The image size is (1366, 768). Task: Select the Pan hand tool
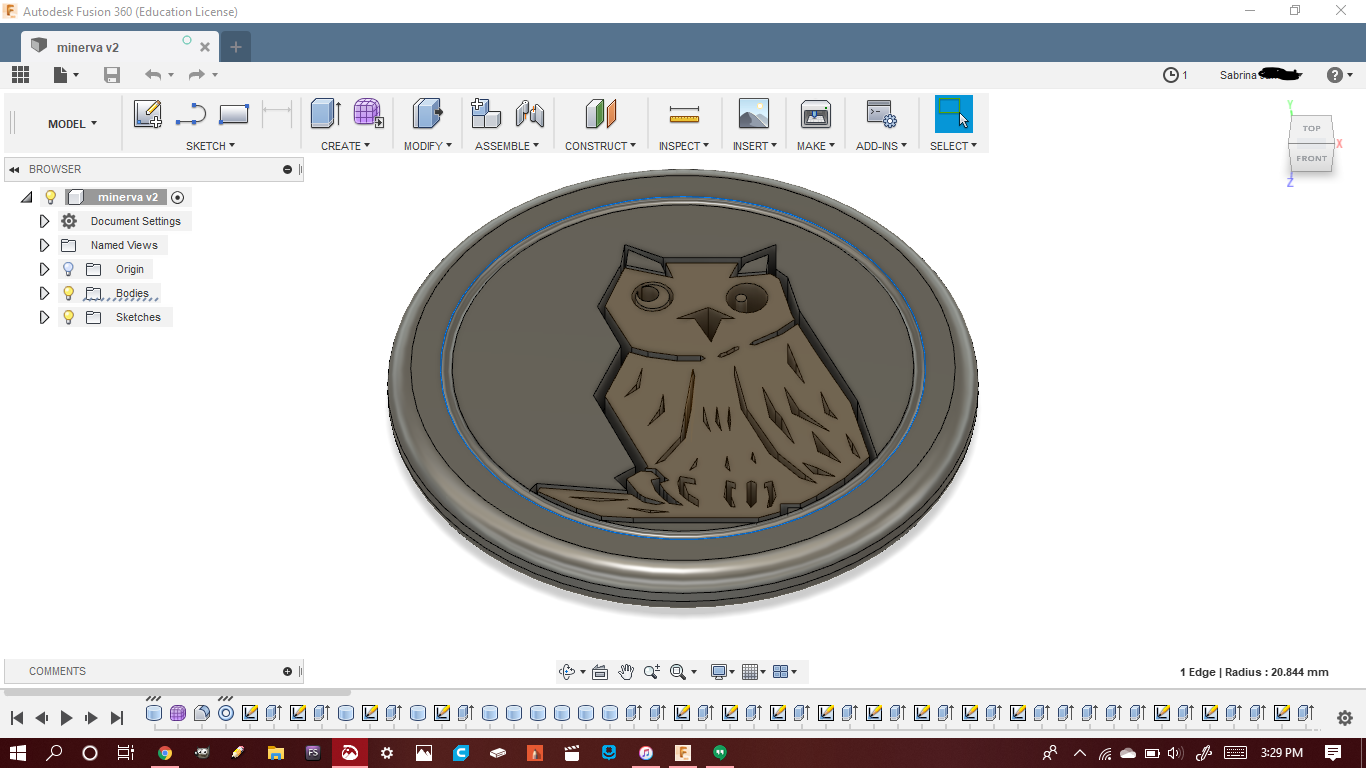coord(626,672)
